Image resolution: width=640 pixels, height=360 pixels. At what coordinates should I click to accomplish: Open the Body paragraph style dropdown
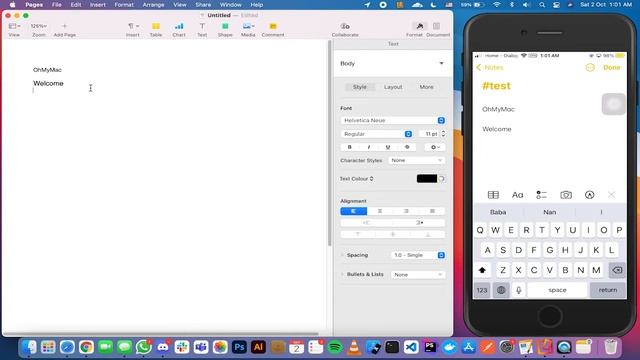coord(392,63)
